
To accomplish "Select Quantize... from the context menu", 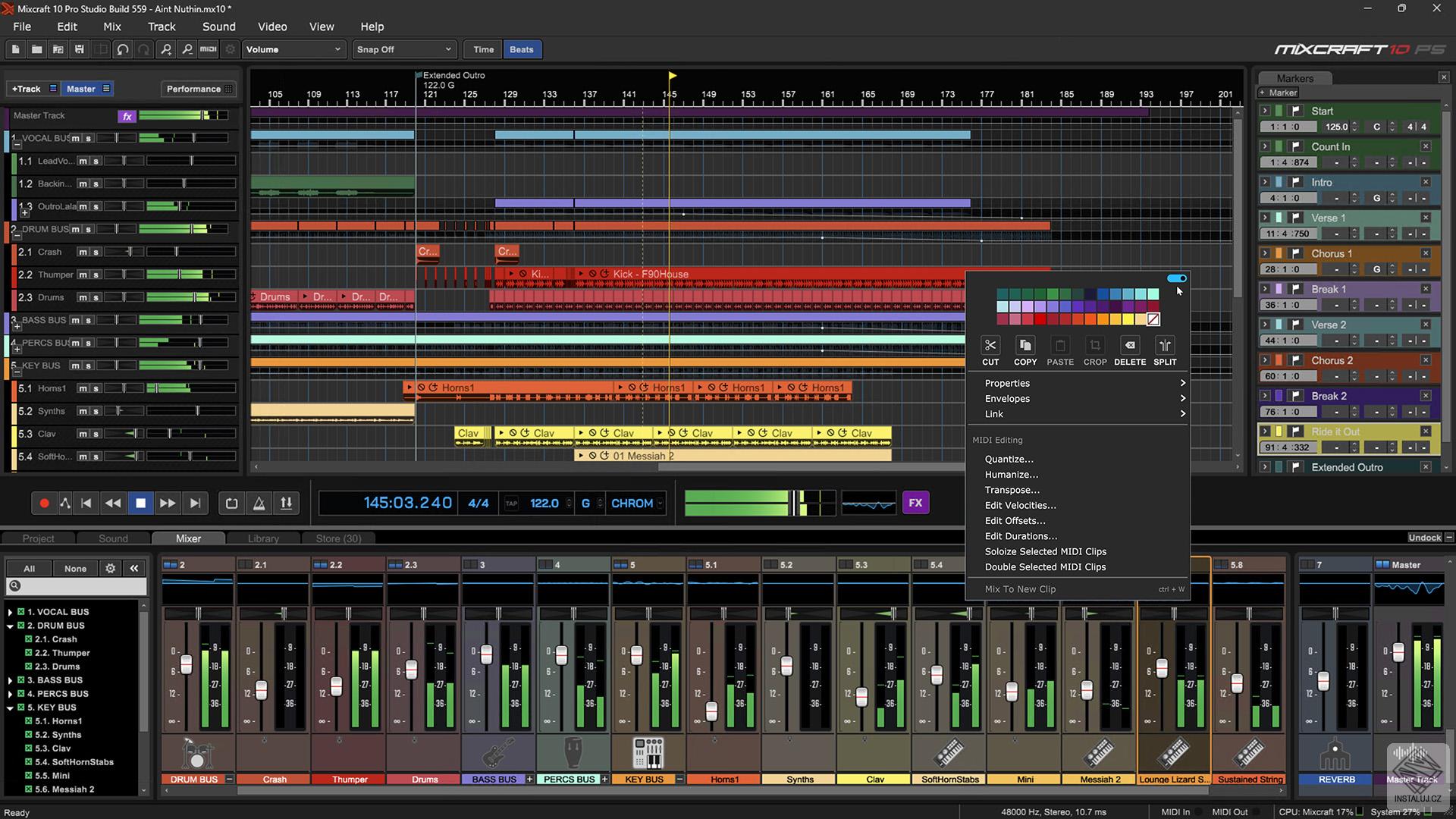I will point(1009,459).
